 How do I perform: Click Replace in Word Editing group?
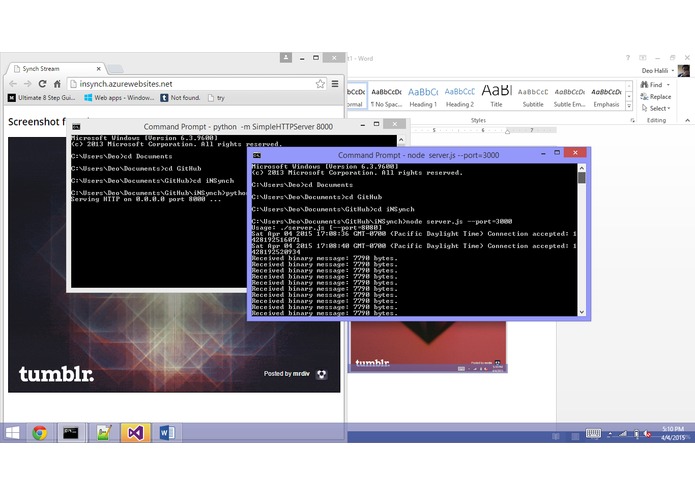656,97
